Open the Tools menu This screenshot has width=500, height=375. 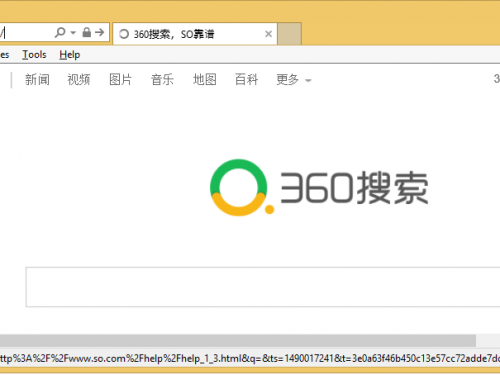(34, 55)
